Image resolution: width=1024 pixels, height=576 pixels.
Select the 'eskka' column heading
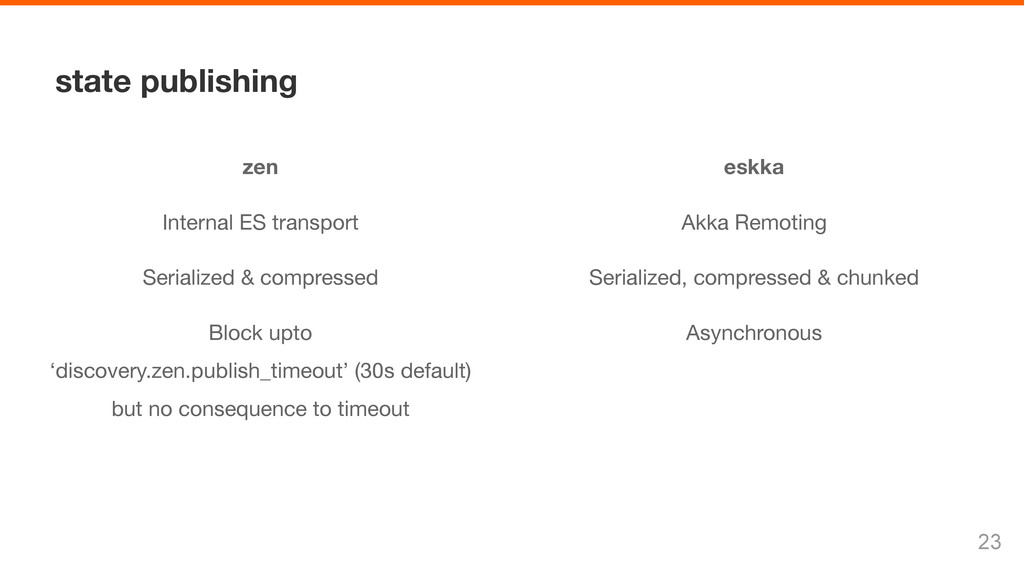pos(754,167)
